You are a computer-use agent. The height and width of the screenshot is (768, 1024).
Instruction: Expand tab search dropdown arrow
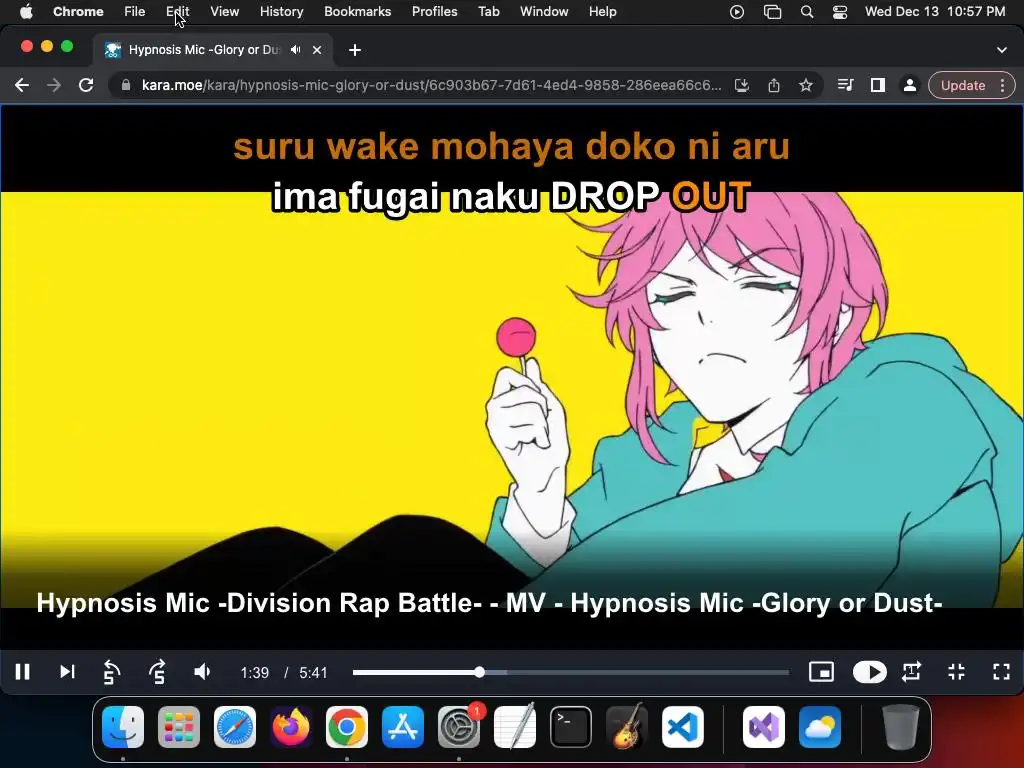1002,50
